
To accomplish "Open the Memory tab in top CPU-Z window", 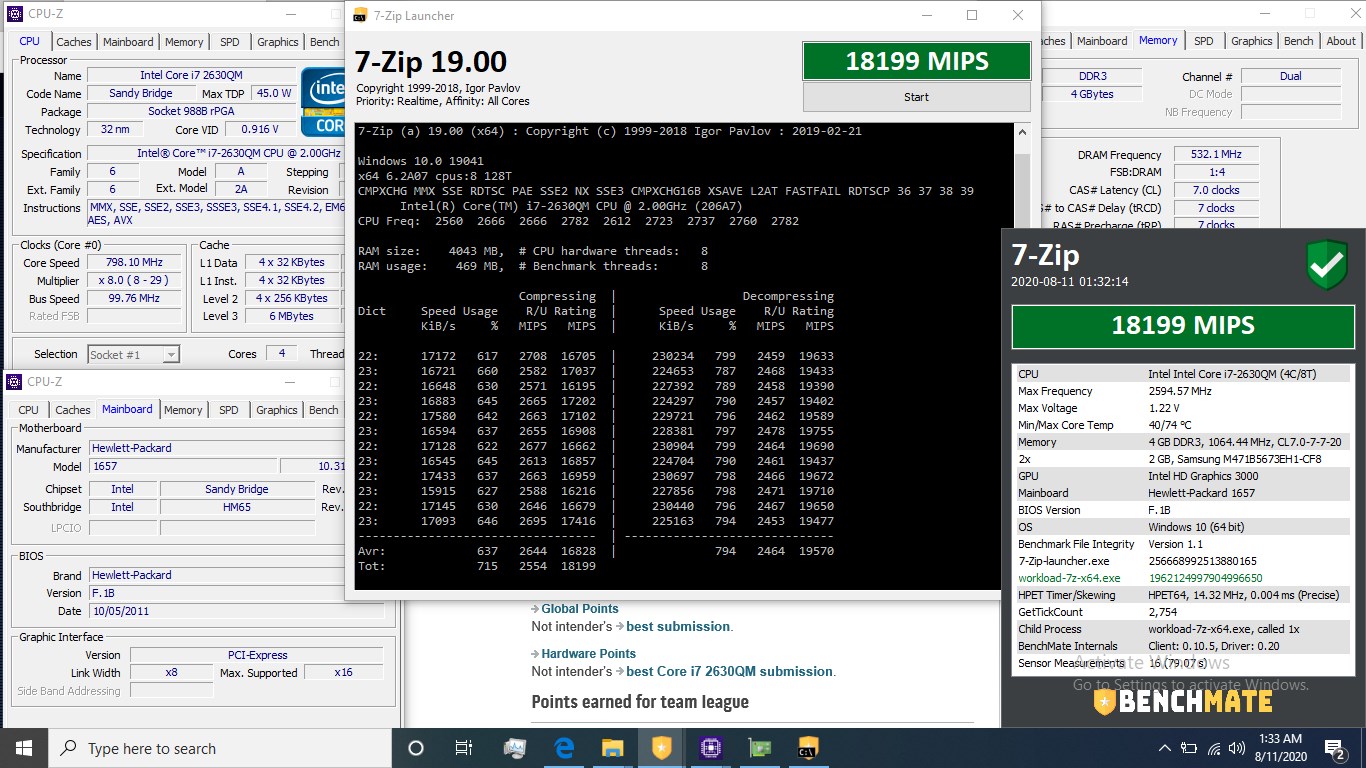I will [184, 42].
